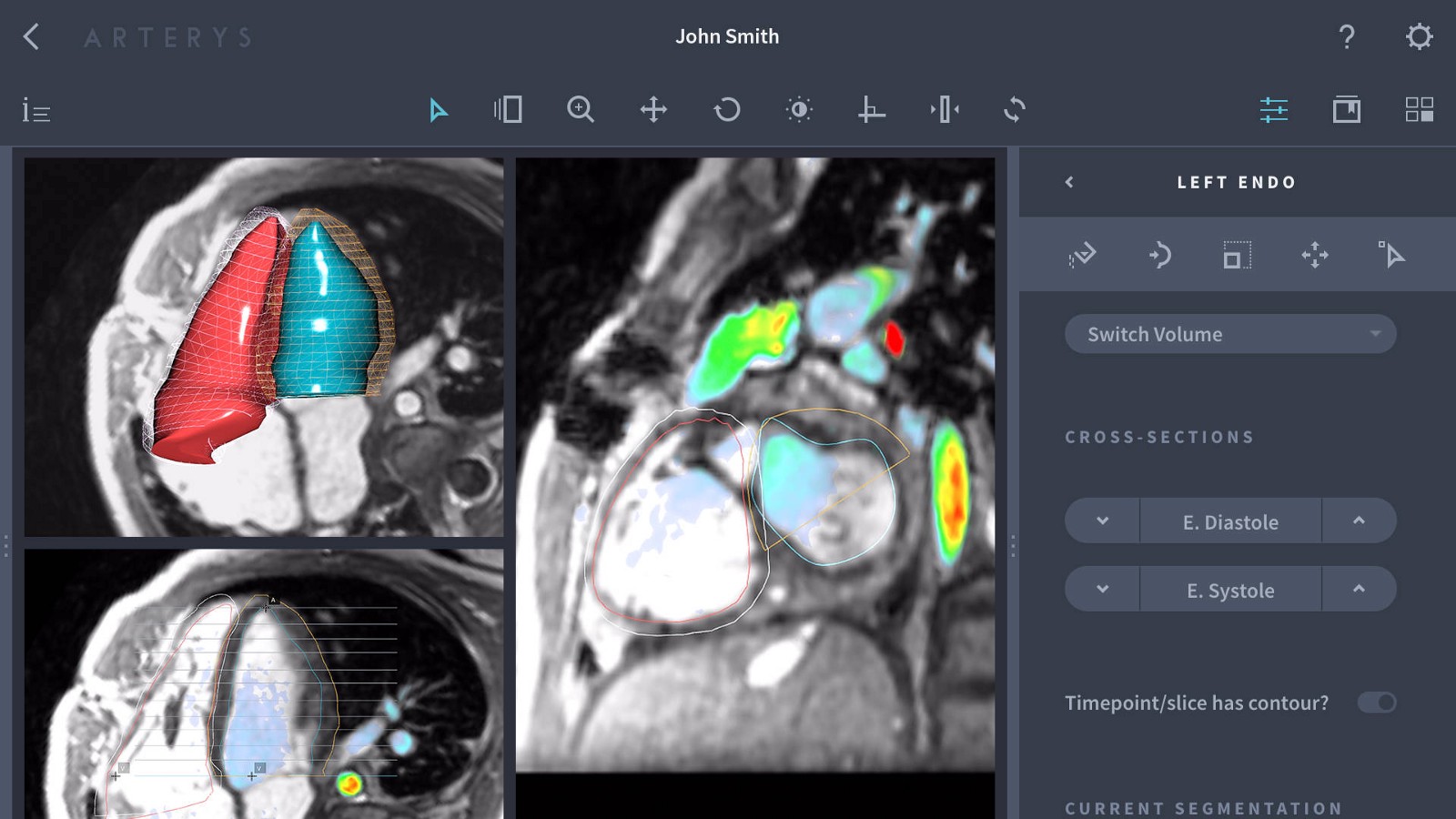Open the series list panel icon
The image size is (1456, 819).
click(x=36, y=110)
